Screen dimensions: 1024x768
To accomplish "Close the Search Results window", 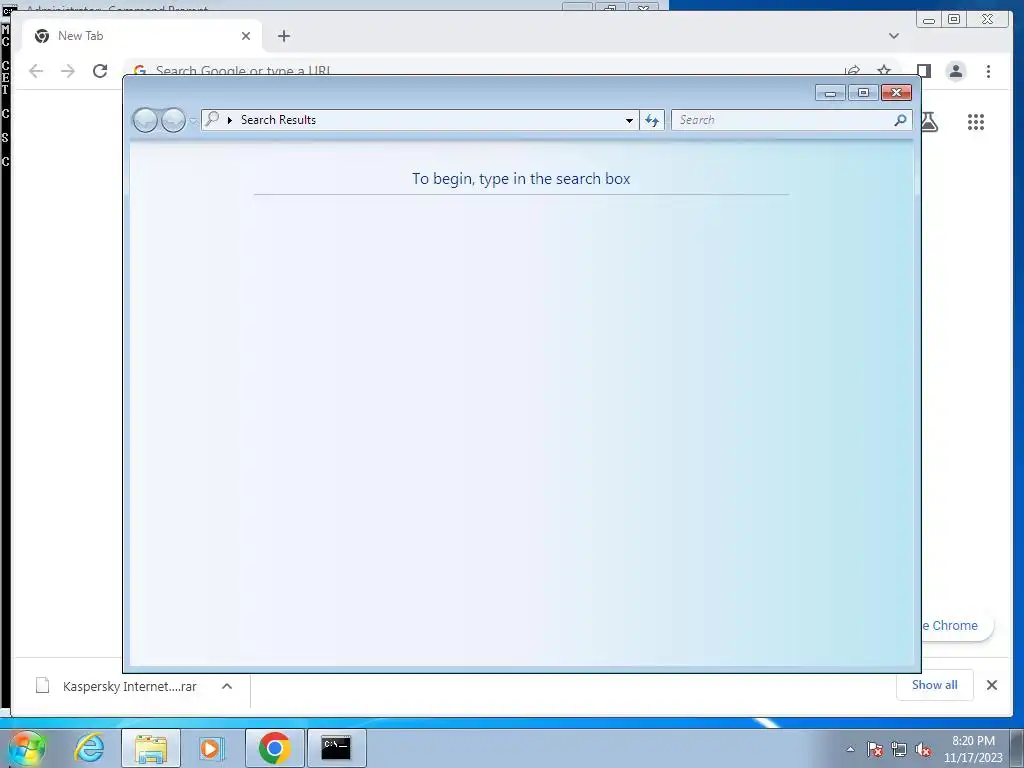I will (x=896, y=93).
